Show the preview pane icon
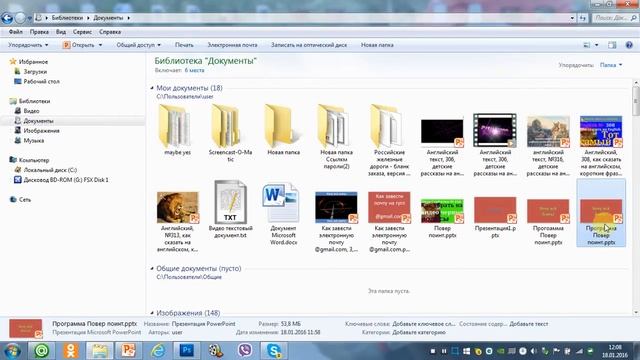The width and height of the screenshot is (640, 360). click(612, 45)
